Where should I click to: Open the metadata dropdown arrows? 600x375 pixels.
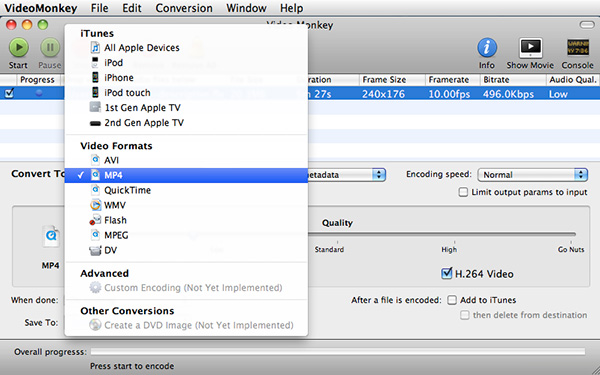point(378,175)
